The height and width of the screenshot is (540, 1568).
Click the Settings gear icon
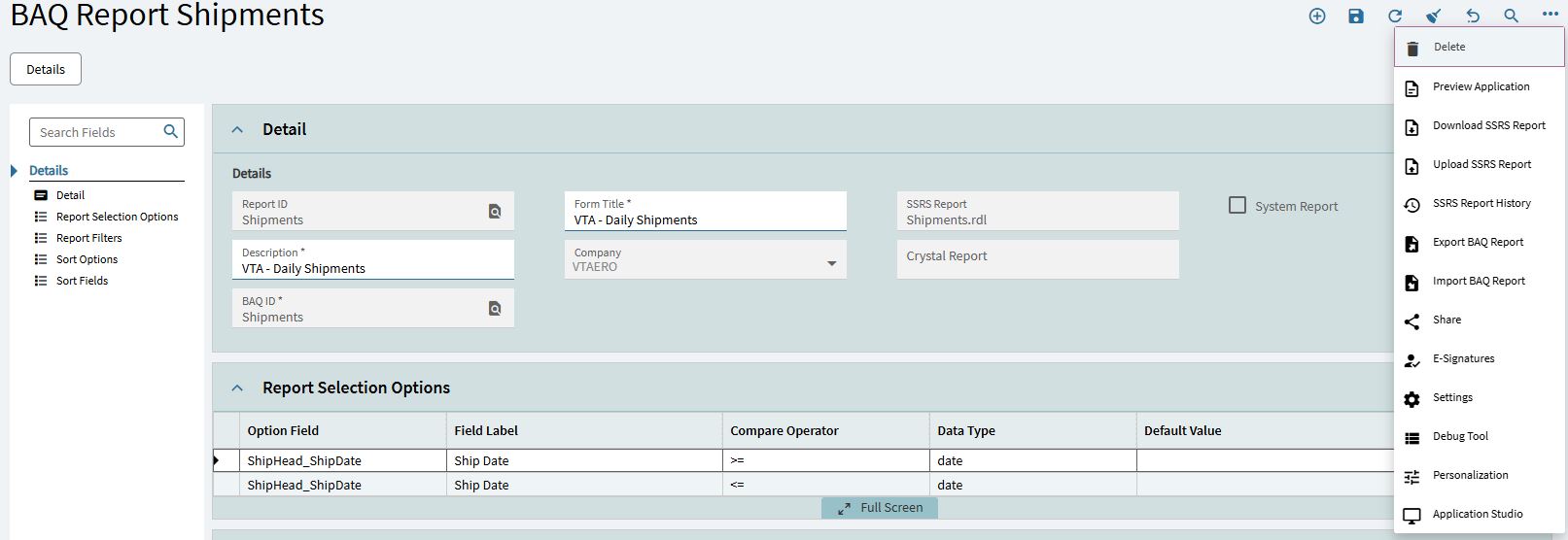click(1412, 398)
